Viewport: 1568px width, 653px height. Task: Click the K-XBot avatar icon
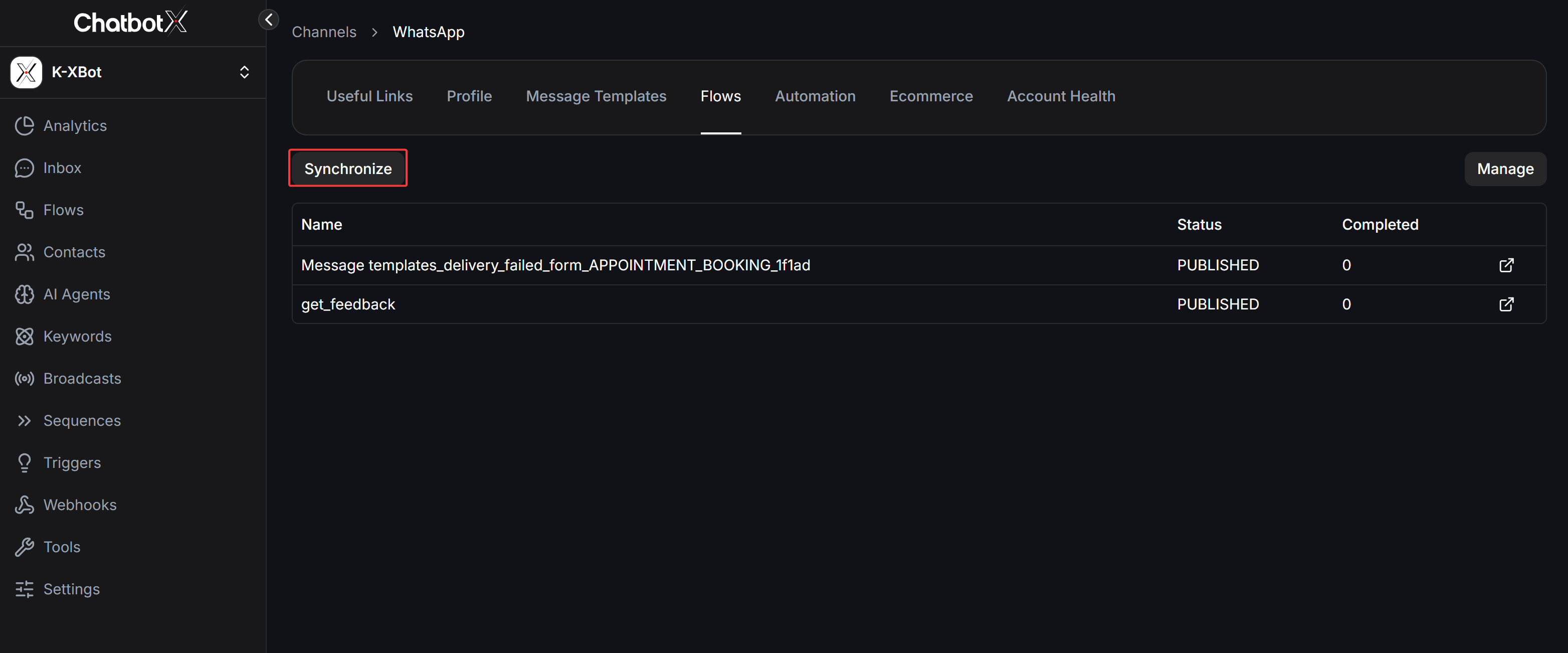coord(26,73)
